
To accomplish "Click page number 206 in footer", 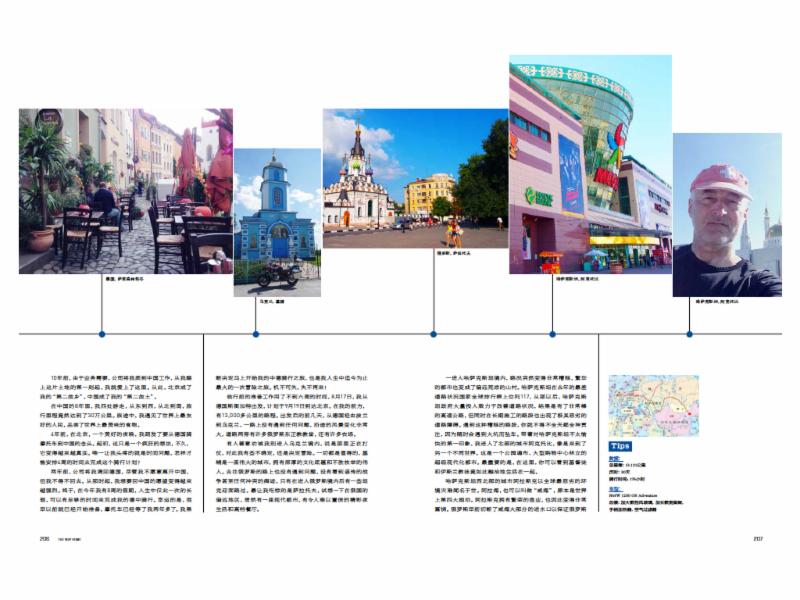I will tap(45, 535).
